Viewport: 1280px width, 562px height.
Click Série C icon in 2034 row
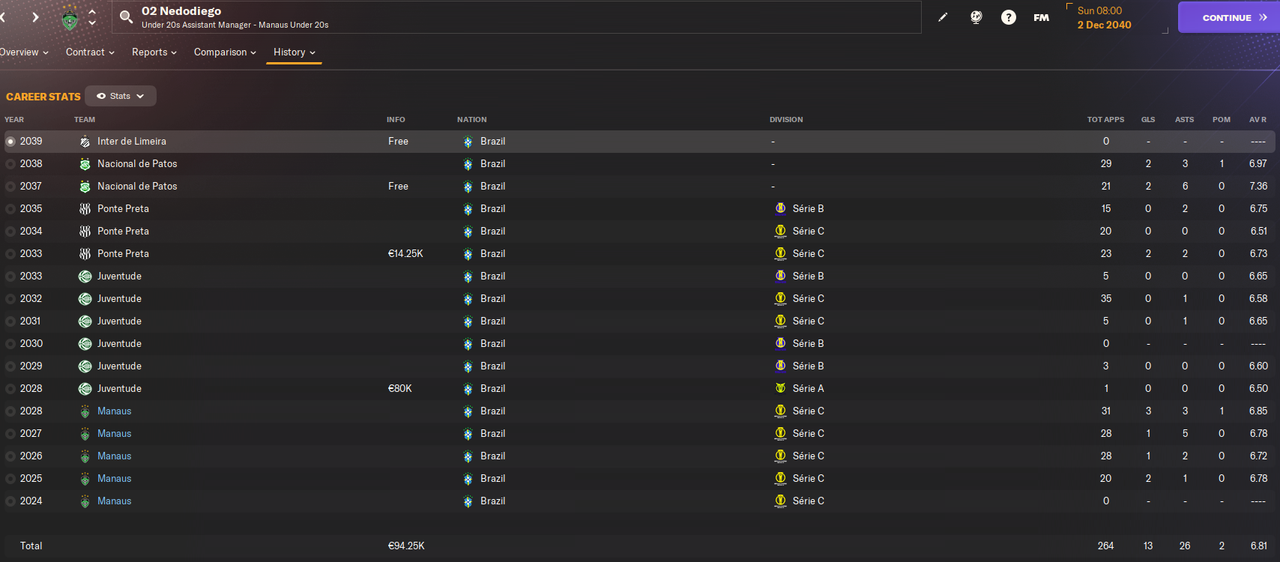[780, 231]
